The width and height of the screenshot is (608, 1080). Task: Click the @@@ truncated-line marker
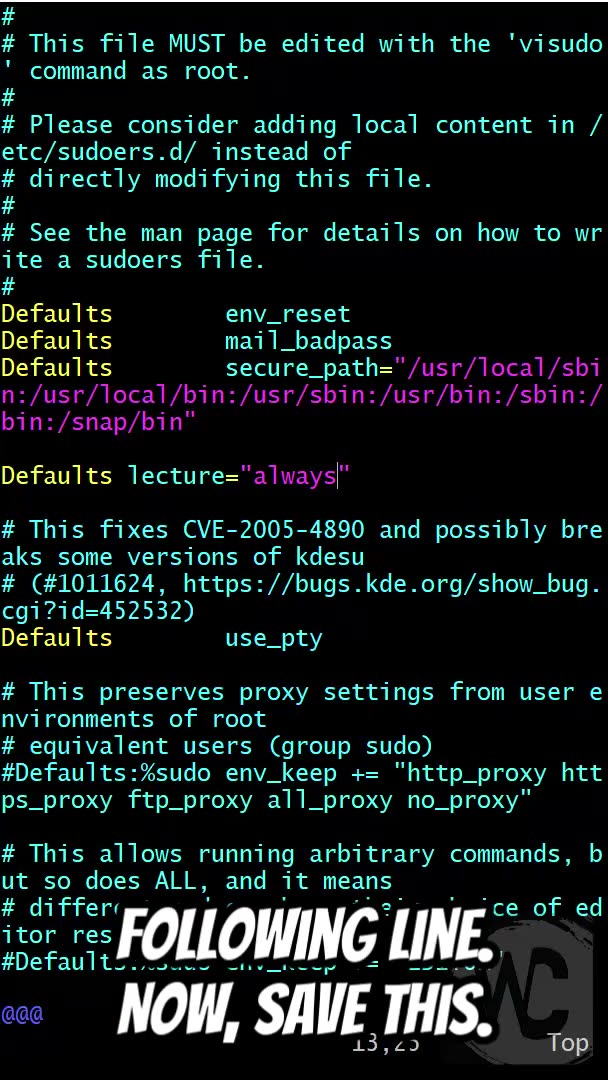click(22, 1015)
